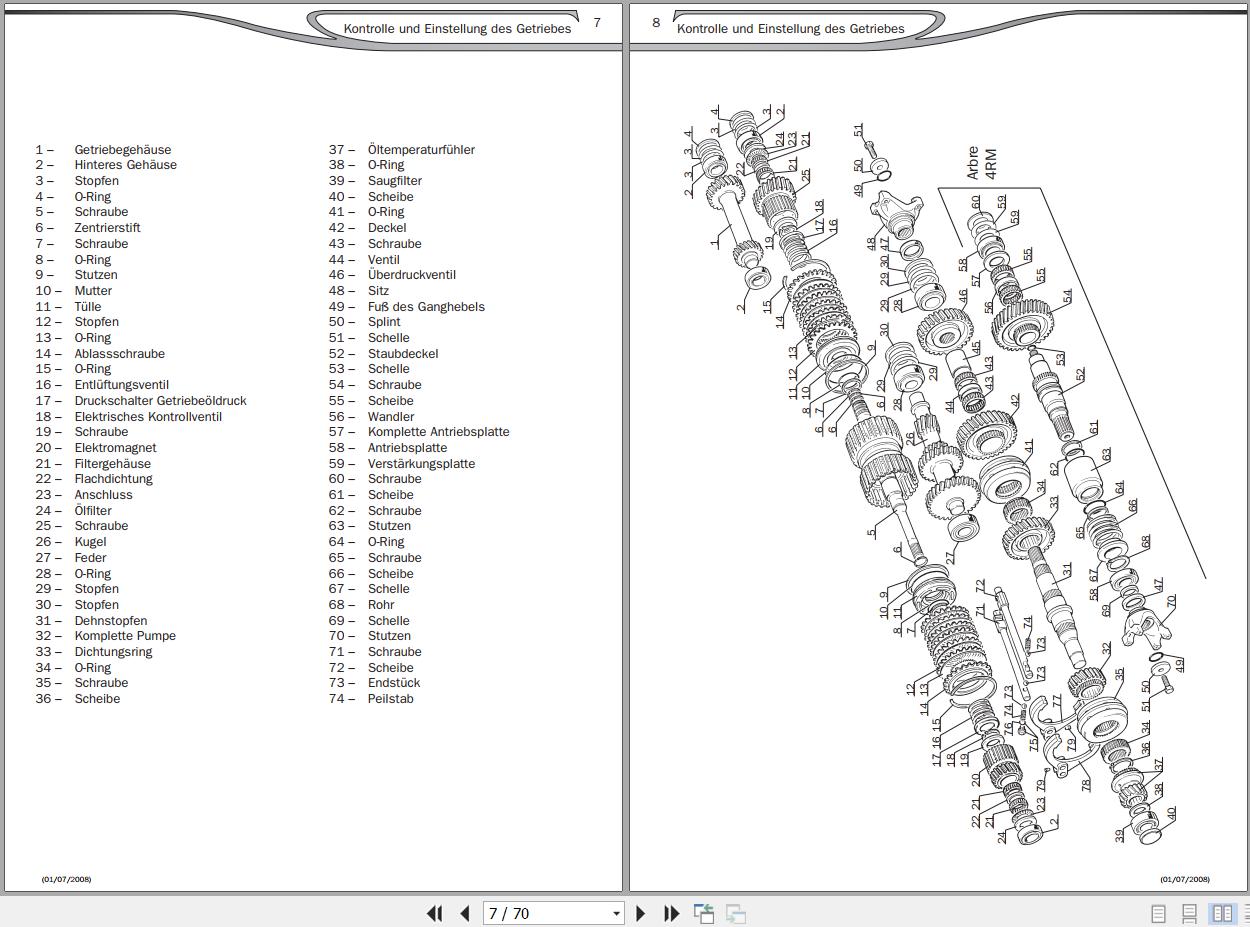Click the legend entry 'Komplette Pumpe'
The width and height of the screenshot is (1250, 927).
(x=125, y=636)
